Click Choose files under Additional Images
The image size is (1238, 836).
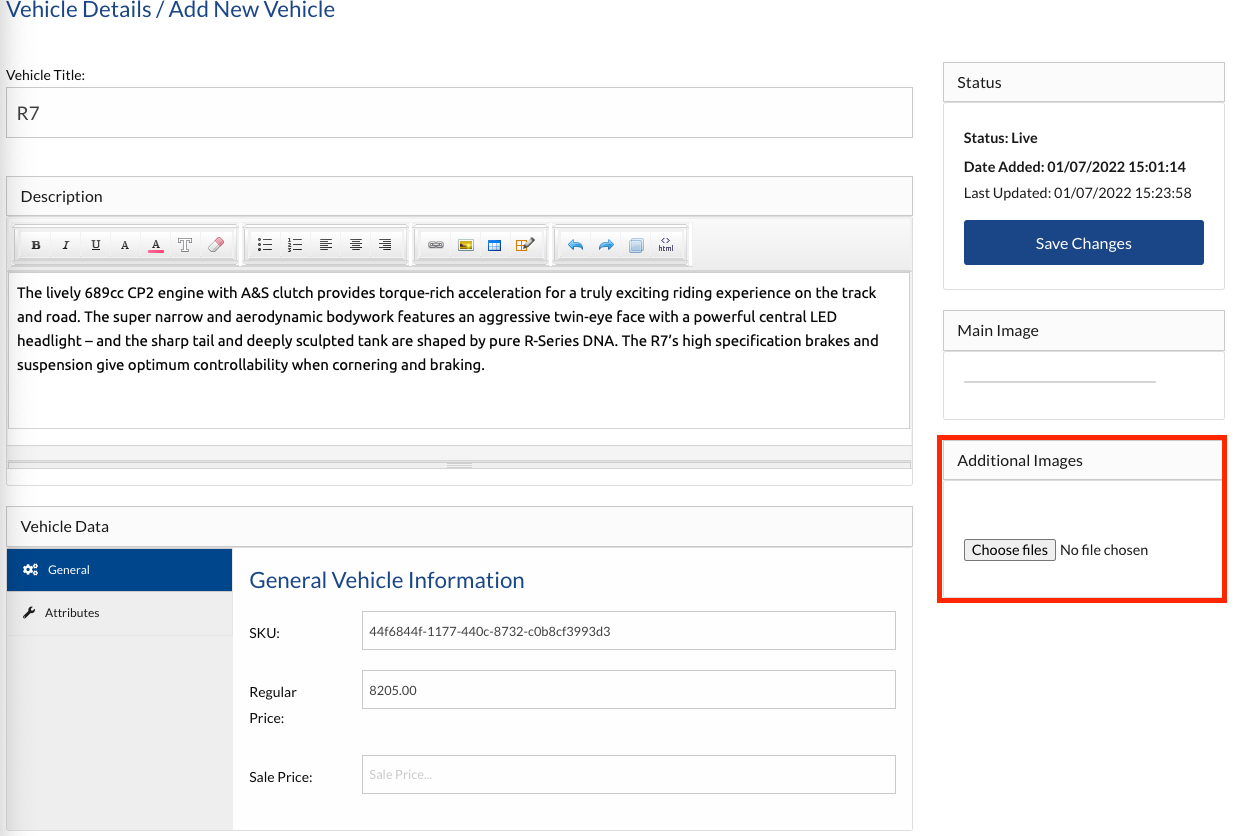[x=1009, y=550]
